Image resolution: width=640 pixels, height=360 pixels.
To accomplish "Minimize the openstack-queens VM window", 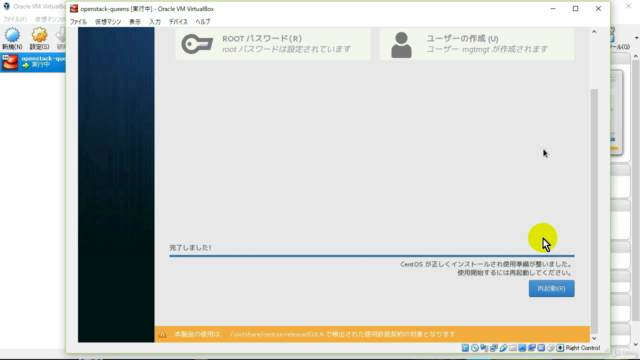I will [553, 9].
